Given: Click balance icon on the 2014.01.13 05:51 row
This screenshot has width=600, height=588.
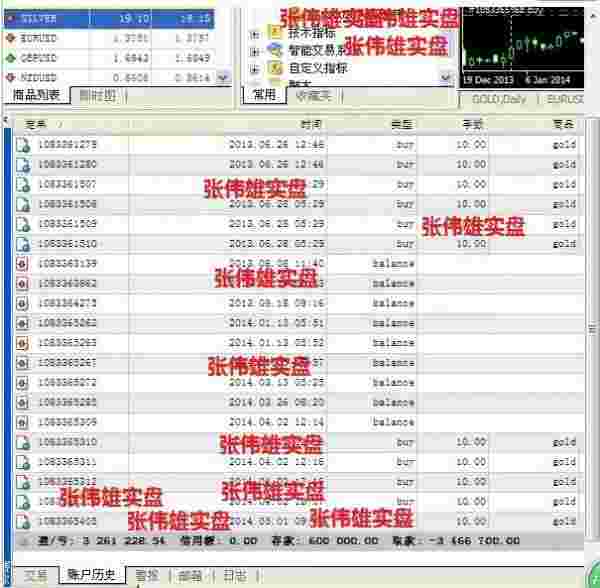Looking at the screenshot, I should click(x=22, y=323).
